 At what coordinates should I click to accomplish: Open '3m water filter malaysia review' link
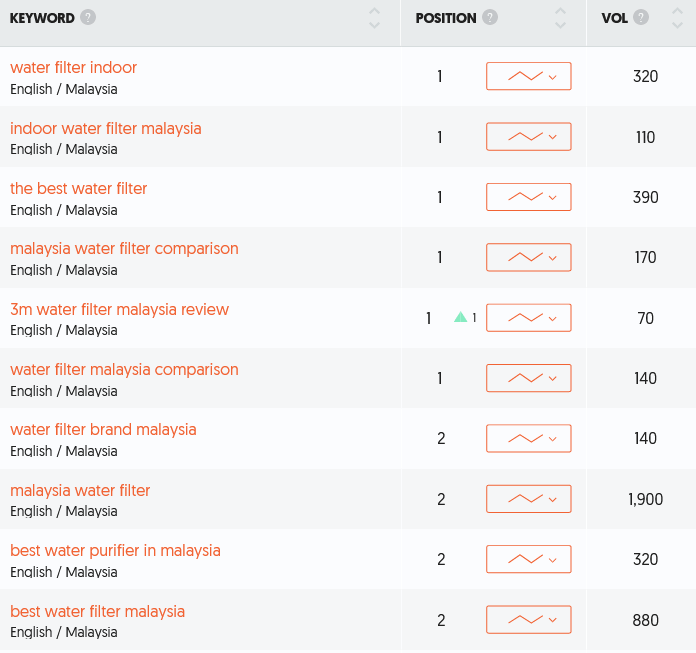click(x=119, y=309)
